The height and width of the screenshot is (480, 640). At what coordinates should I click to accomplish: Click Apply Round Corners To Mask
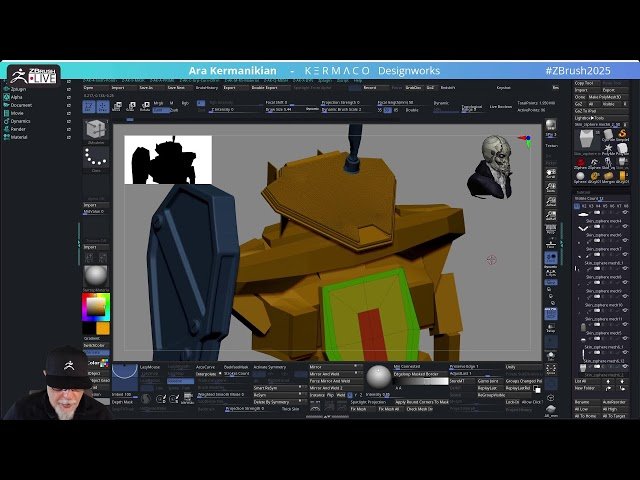(422, 402)
